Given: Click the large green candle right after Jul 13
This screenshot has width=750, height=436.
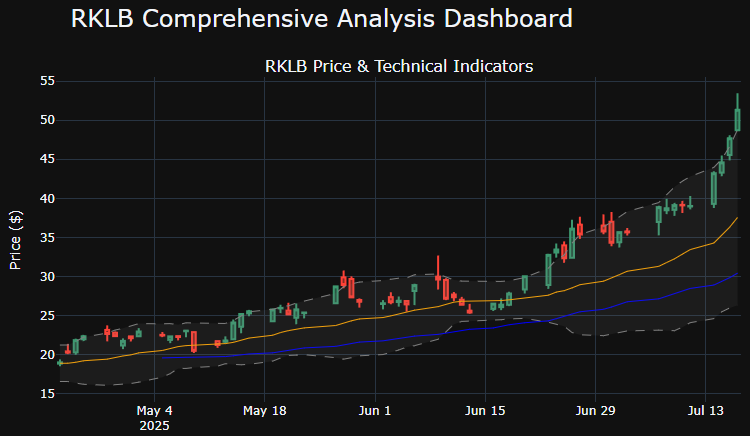Looking at the screenshot, I should 714,189.
